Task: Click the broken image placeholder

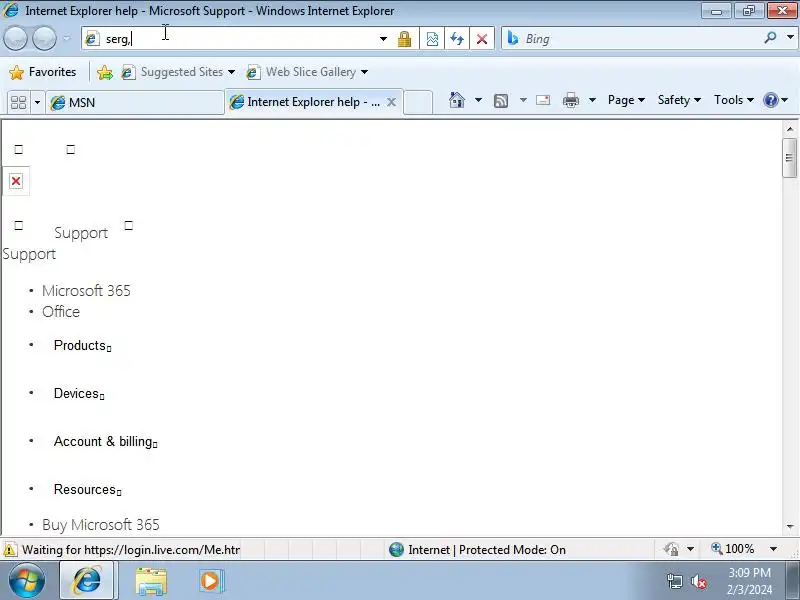Action: tap(16, 181)
